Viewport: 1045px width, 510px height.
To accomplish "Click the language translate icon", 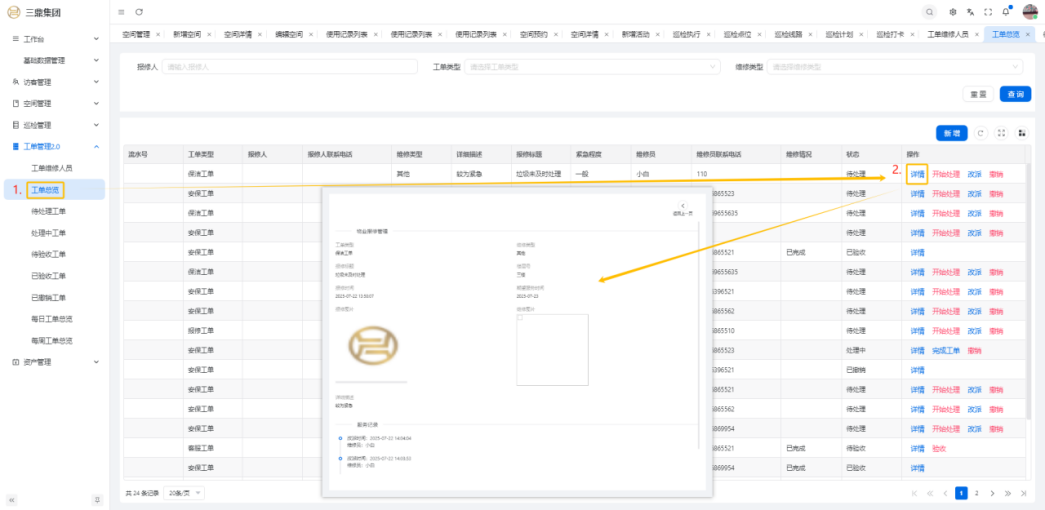I will click(x=970, y=11).
